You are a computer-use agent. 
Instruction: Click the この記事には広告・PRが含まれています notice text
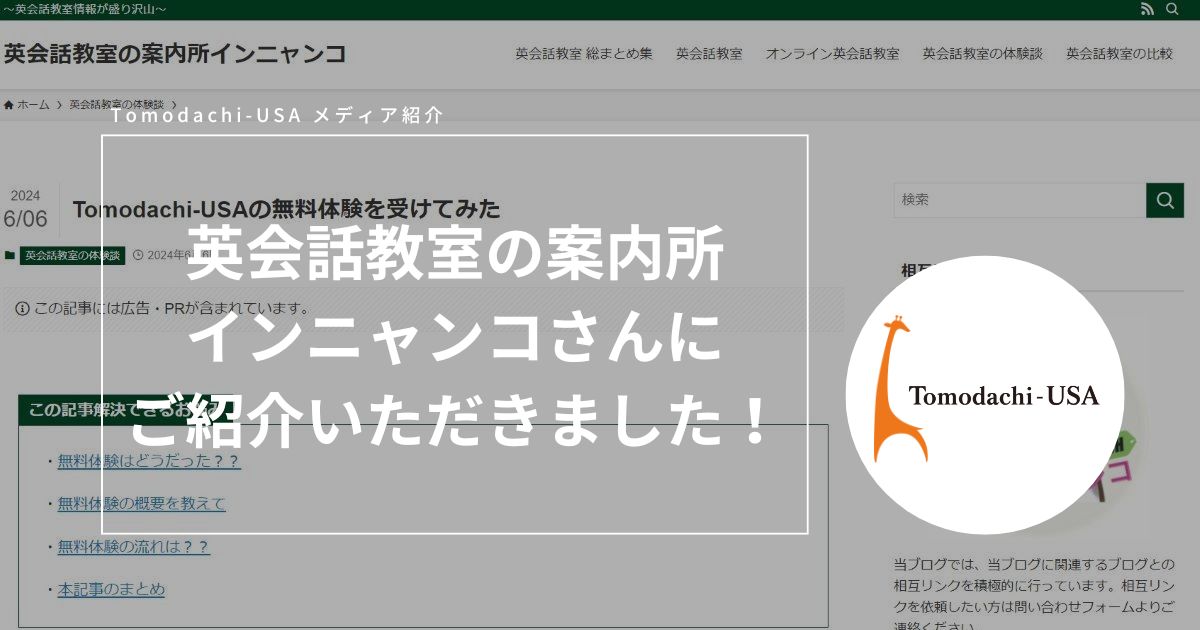click(172, 309)
